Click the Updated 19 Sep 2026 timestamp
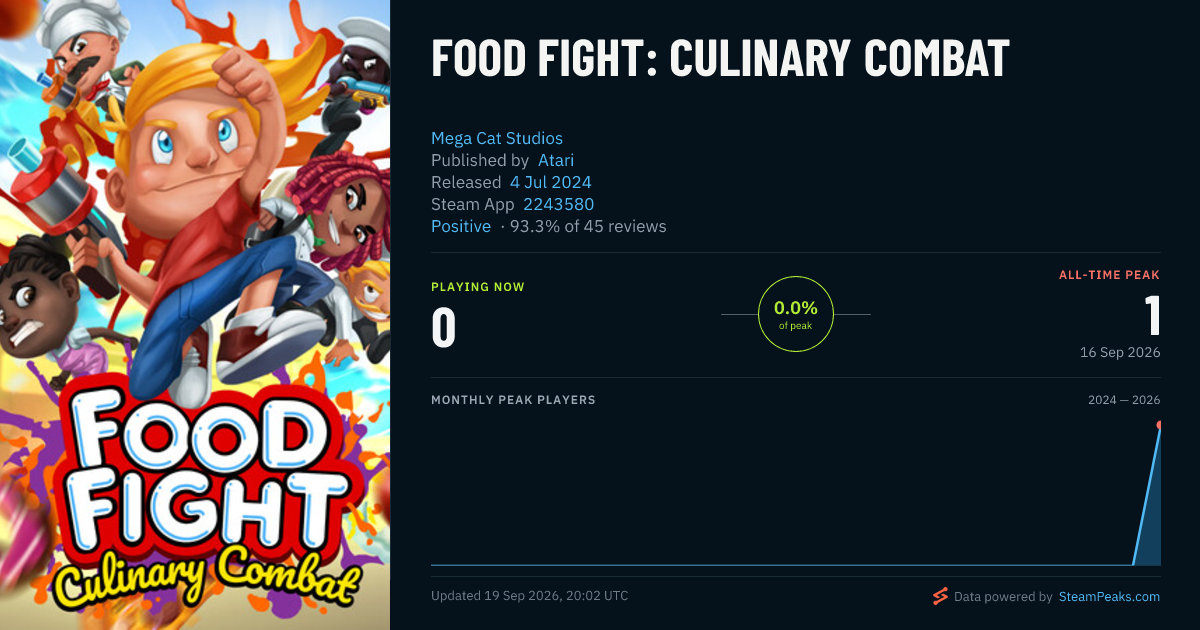Image resolution: width=1200 pixels, height=630 pixels. (530, 596)
